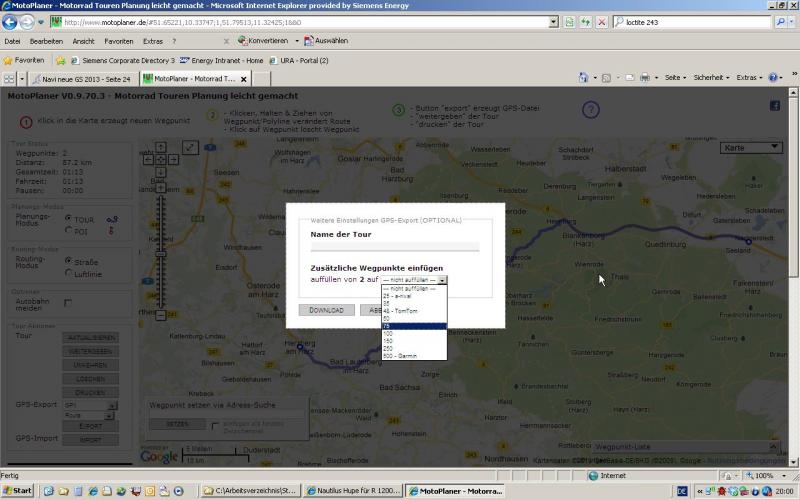Click the Facebook icon on MotoPlaner page
This screenshot has width=800, height=500.
(x=774, y=106)
